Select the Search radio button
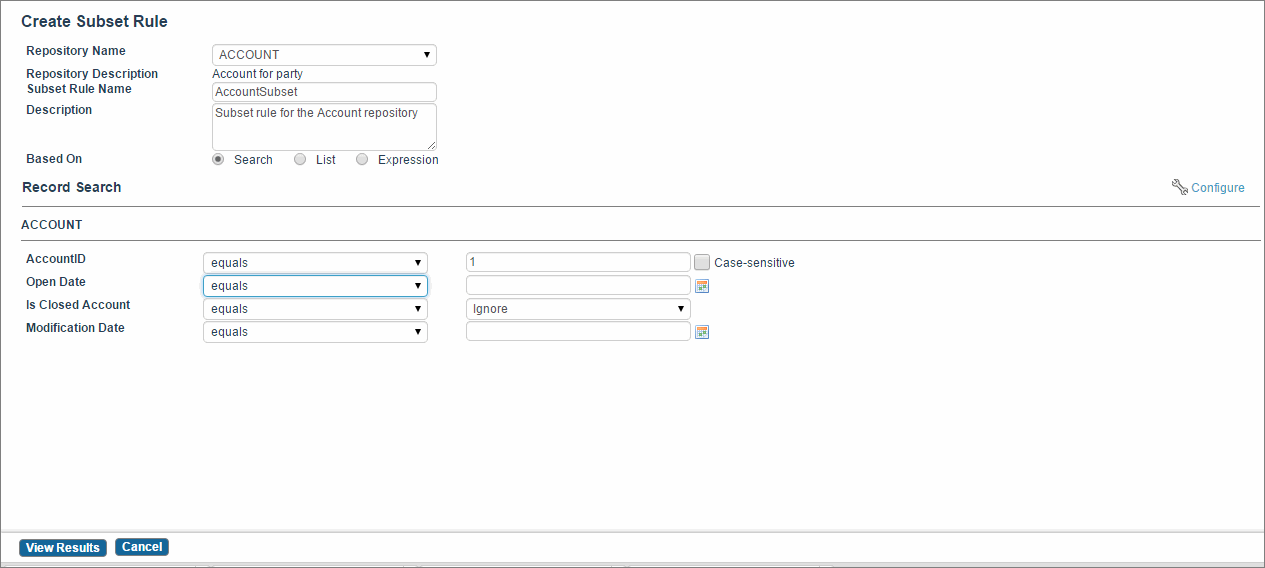The width and height of the screenshot is (1265, 568). point(218,159)
